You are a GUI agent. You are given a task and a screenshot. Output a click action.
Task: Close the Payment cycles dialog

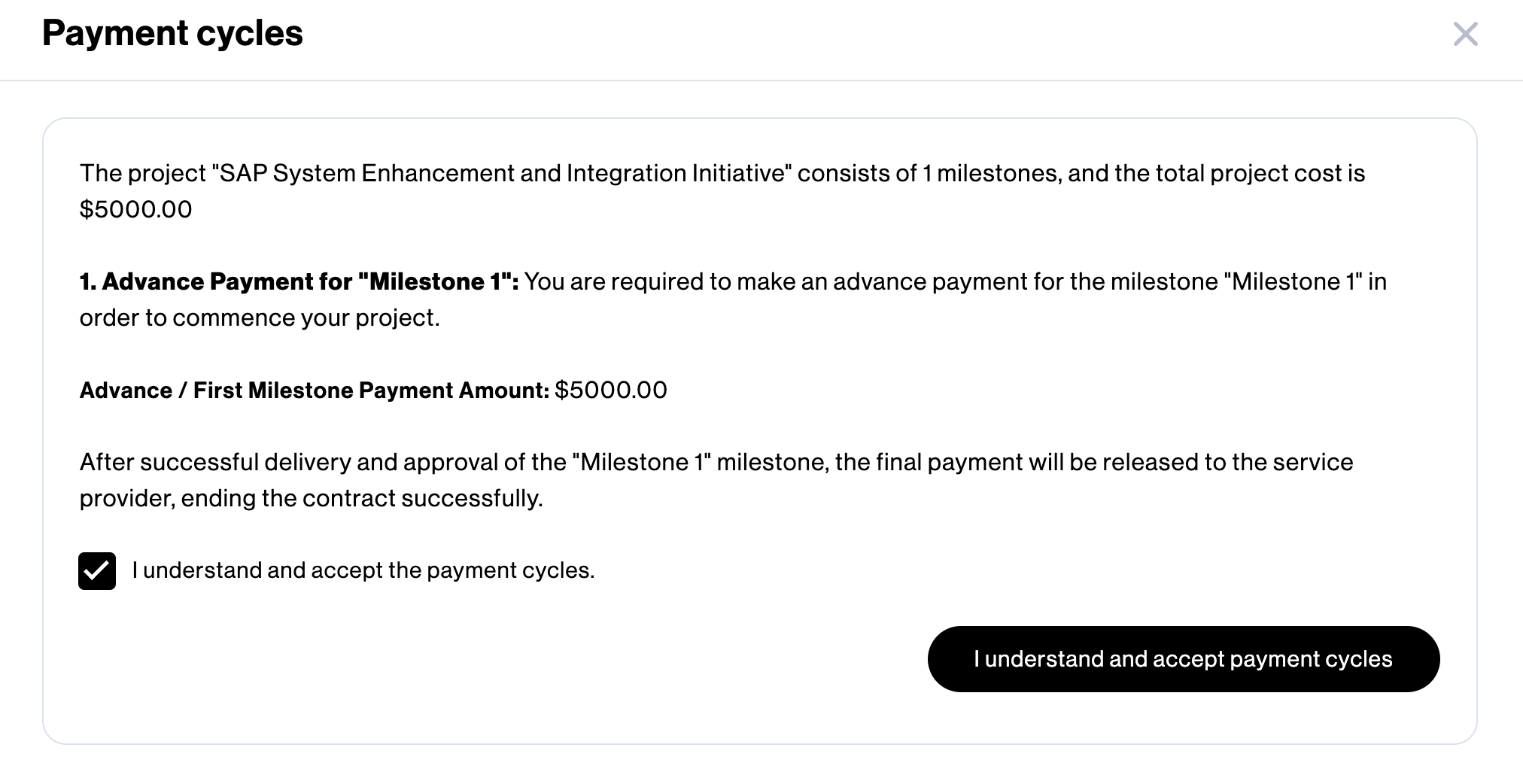click(x=1465, y=34)
